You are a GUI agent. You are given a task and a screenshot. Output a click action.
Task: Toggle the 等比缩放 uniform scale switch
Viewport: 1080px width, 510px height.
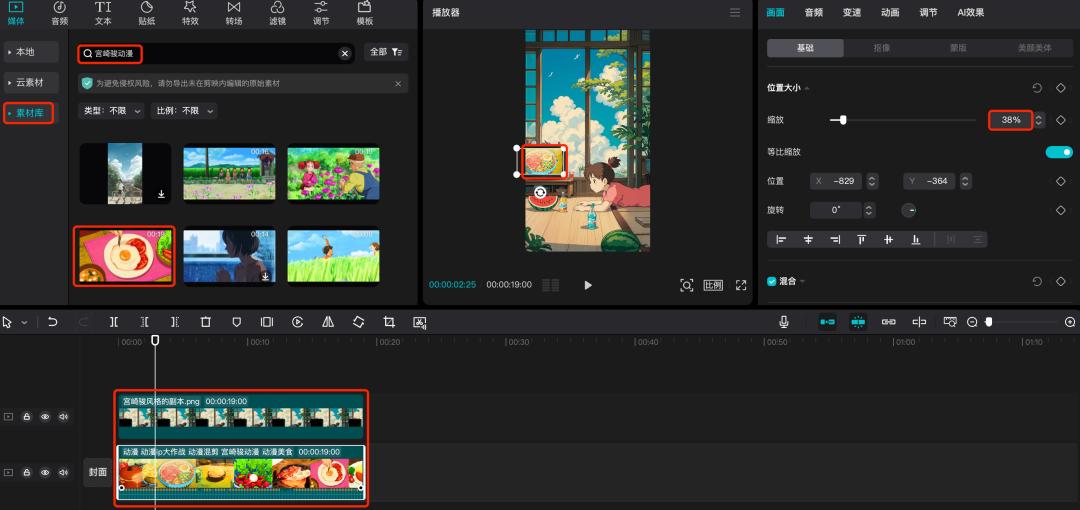pos(1059,152)
